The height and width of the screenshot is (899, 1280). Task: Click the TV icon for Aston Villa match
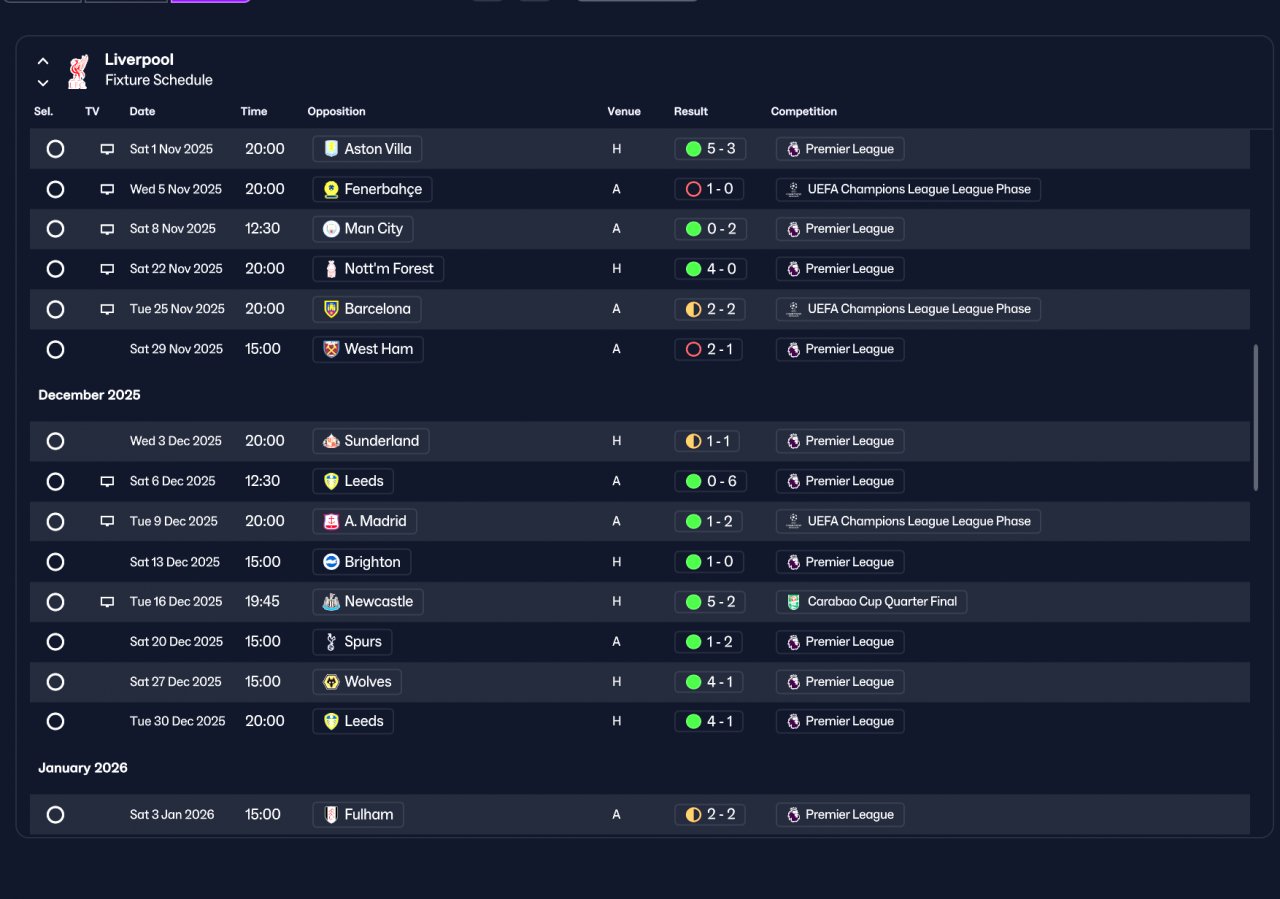point(107,149)
